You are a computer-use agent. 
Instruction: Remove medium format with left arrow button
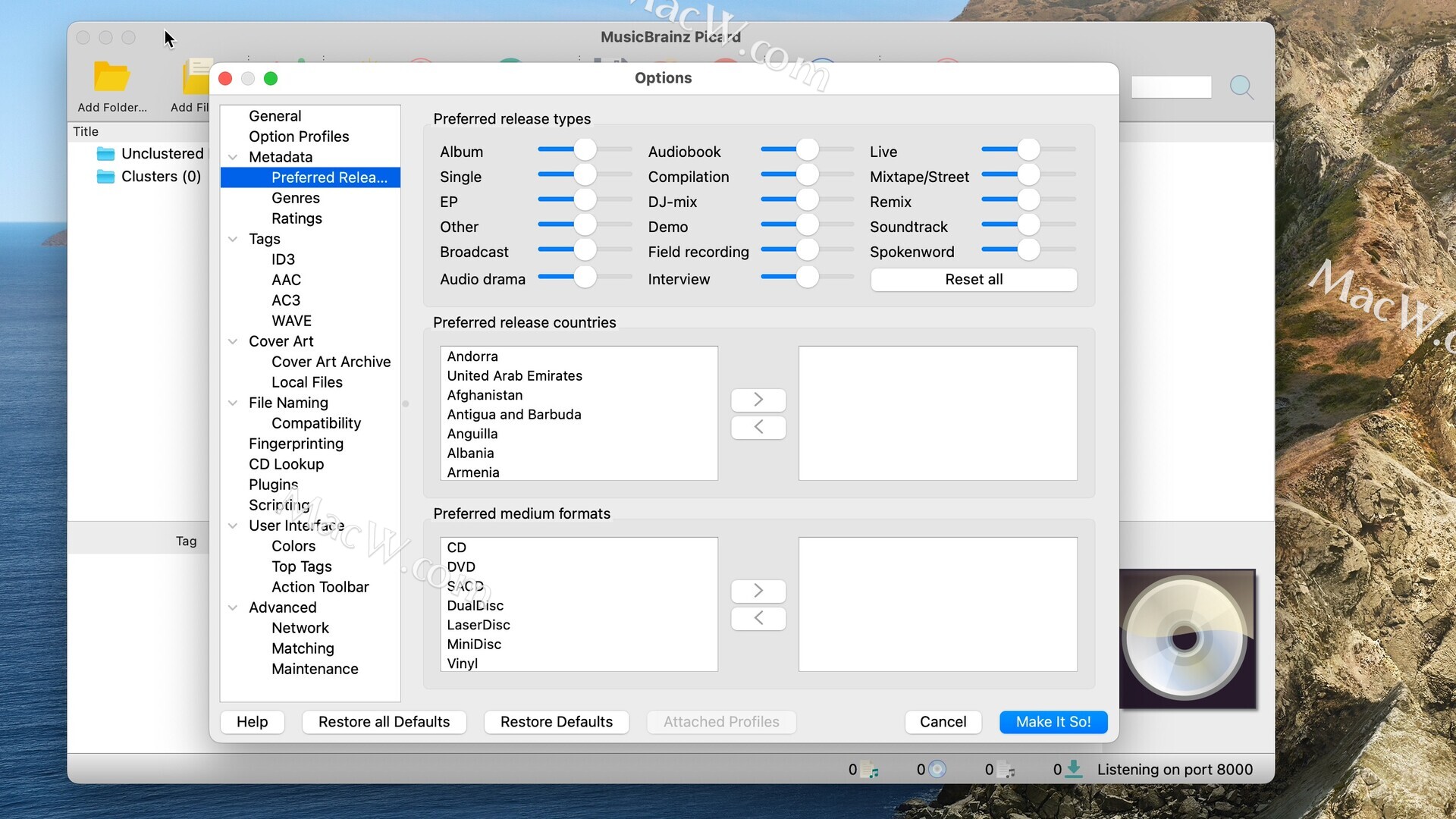(758, 618)
